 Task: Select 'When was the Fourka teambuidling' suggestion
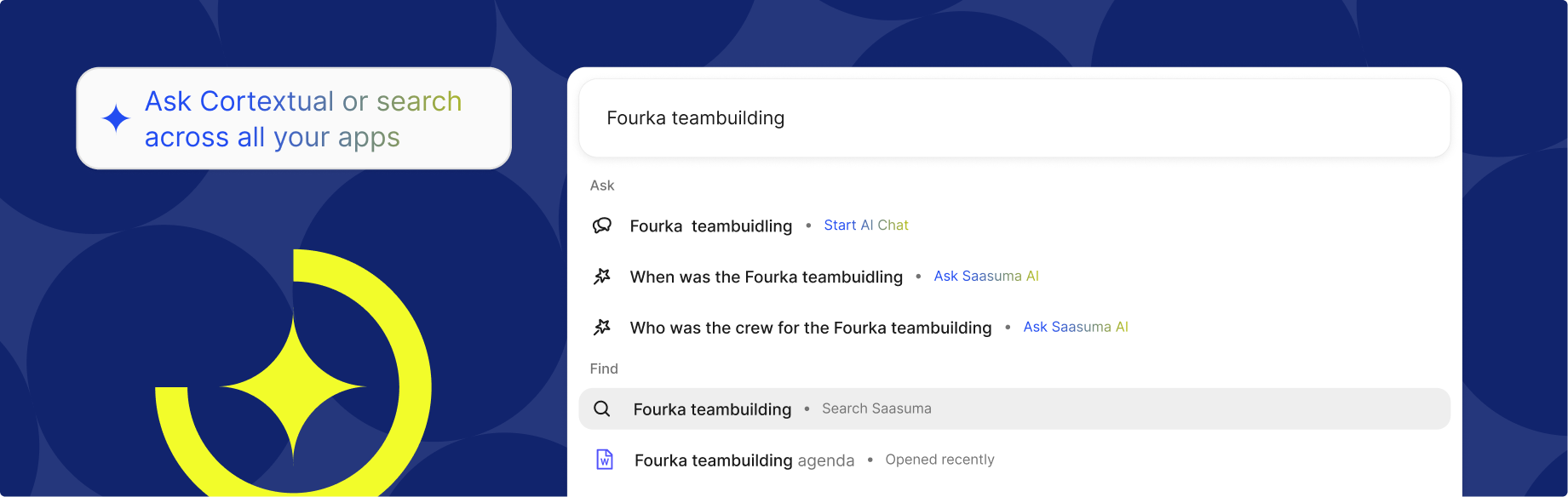(x=766, y=277)
